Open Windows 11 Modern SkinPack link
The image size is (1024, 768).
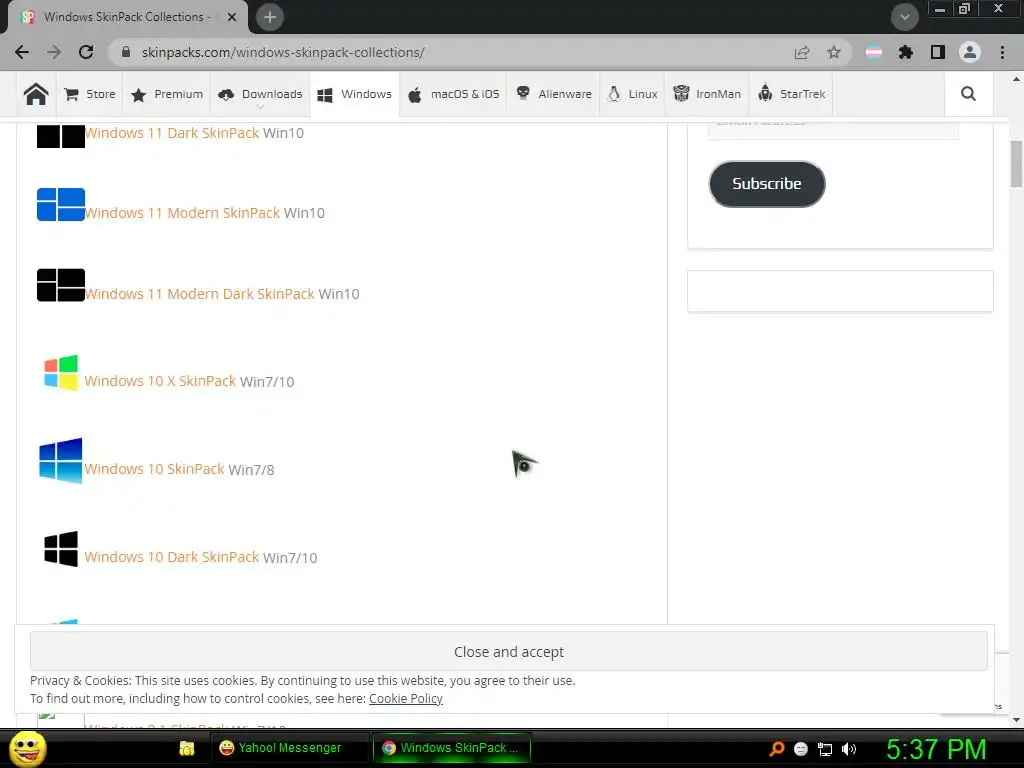tap(182, 213)
